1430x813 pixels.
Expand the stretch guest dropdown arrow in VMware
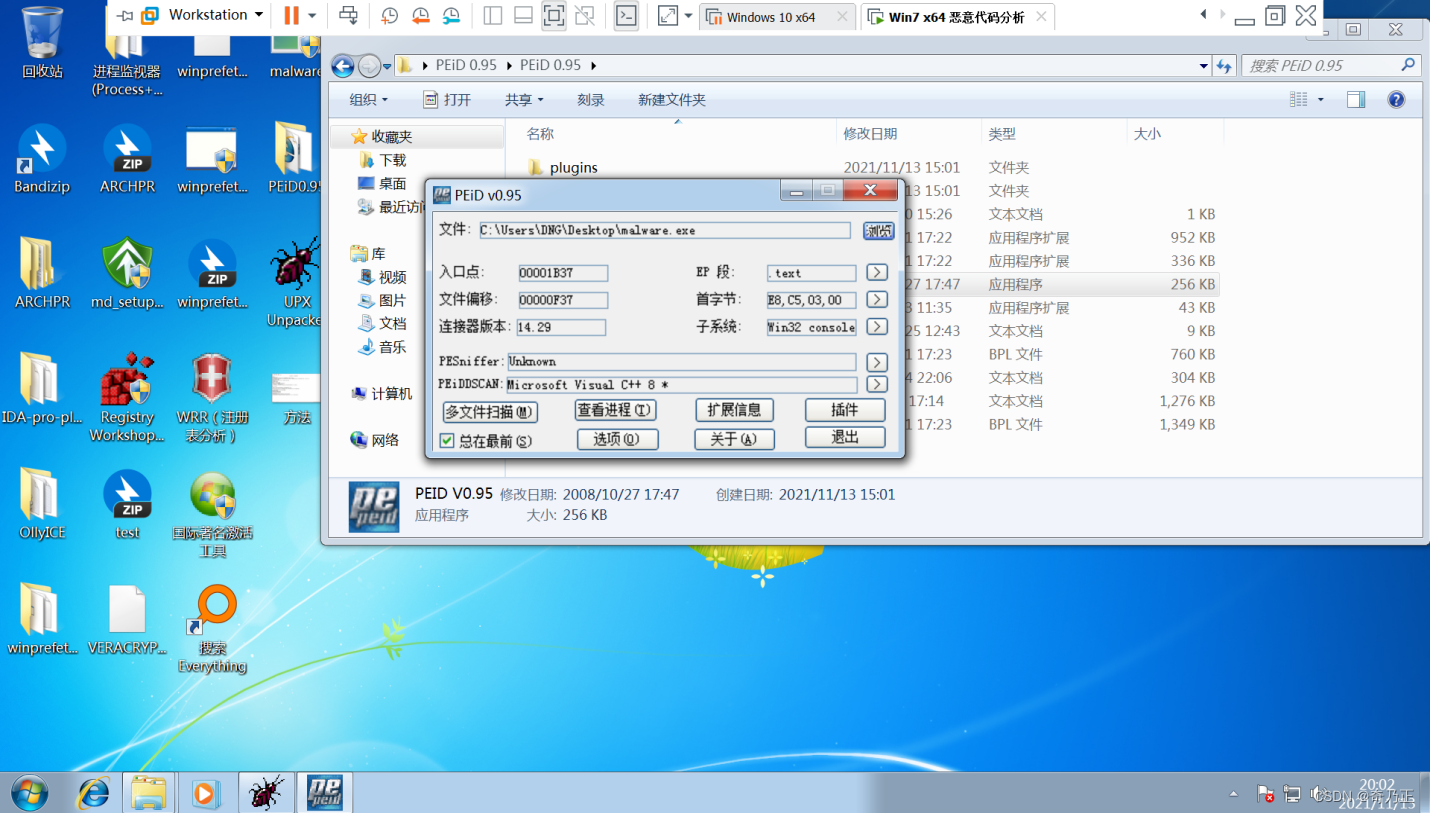tap(689, 15)
